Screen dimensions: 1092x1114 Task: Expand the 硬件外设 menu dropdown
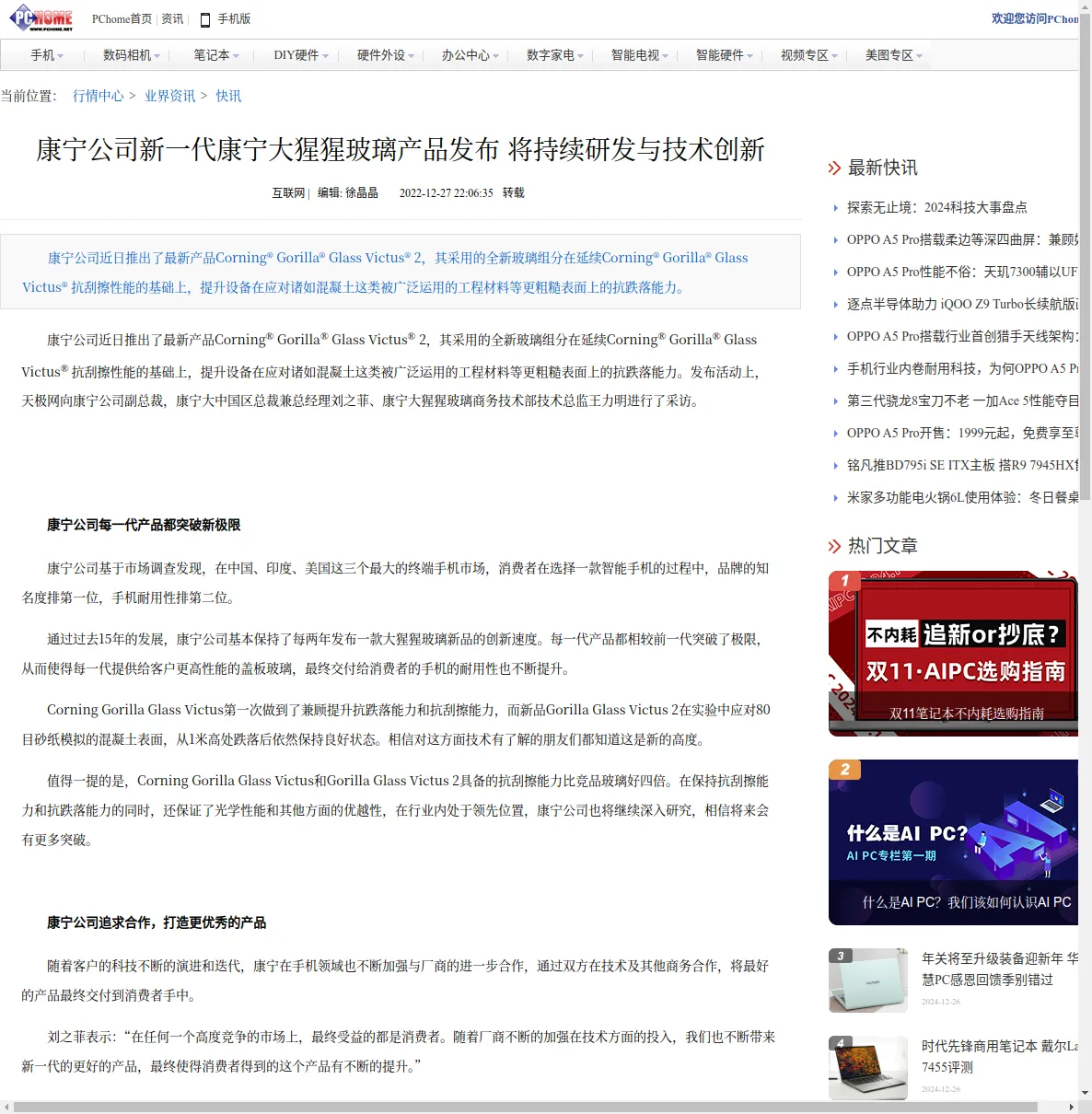point(386,55)
